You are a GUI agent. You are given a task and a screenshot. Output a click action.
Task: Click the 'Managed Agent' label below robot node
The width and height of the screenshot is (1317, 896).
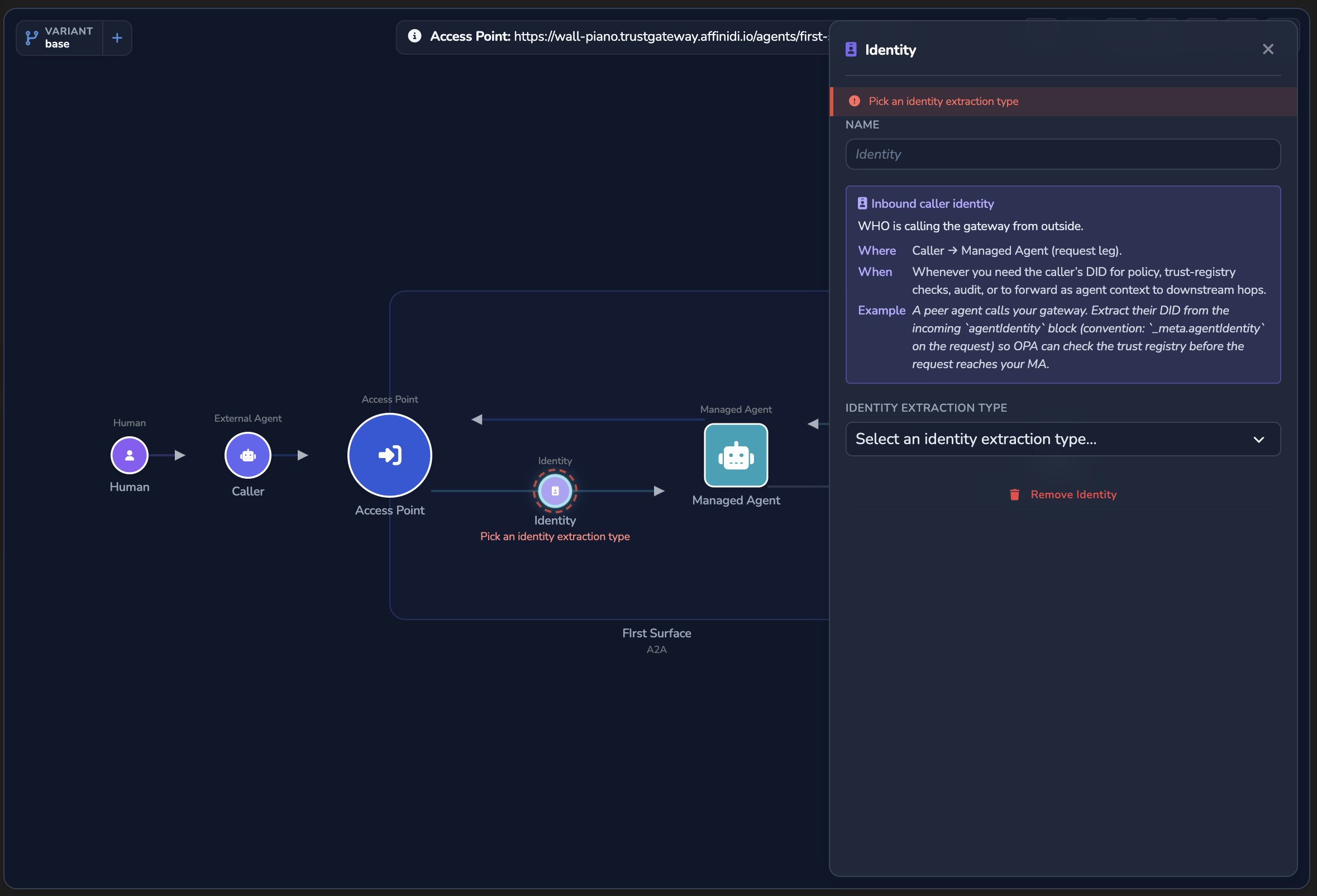tap(736, 500)
